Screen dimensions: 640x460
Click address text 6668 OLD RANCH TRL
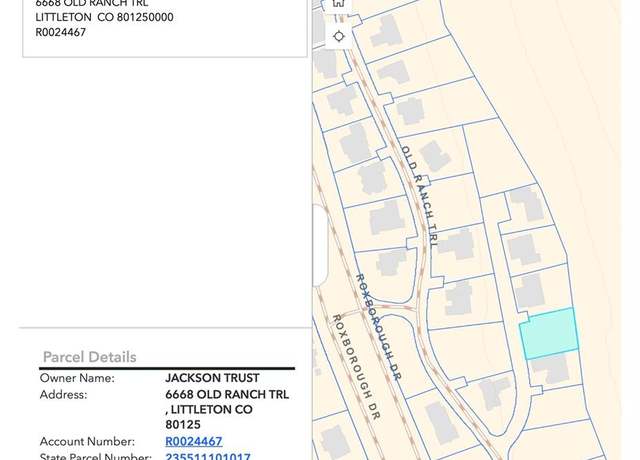(227, 394)
